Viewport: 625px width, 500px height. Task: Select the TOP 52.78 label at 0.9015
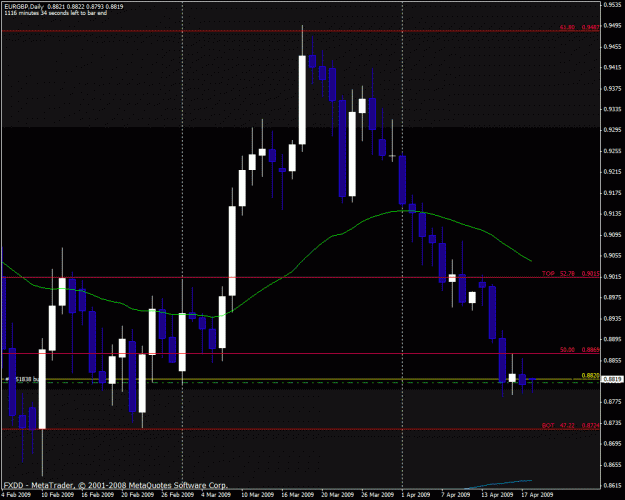pyautogui.click(x=570, y=274)
